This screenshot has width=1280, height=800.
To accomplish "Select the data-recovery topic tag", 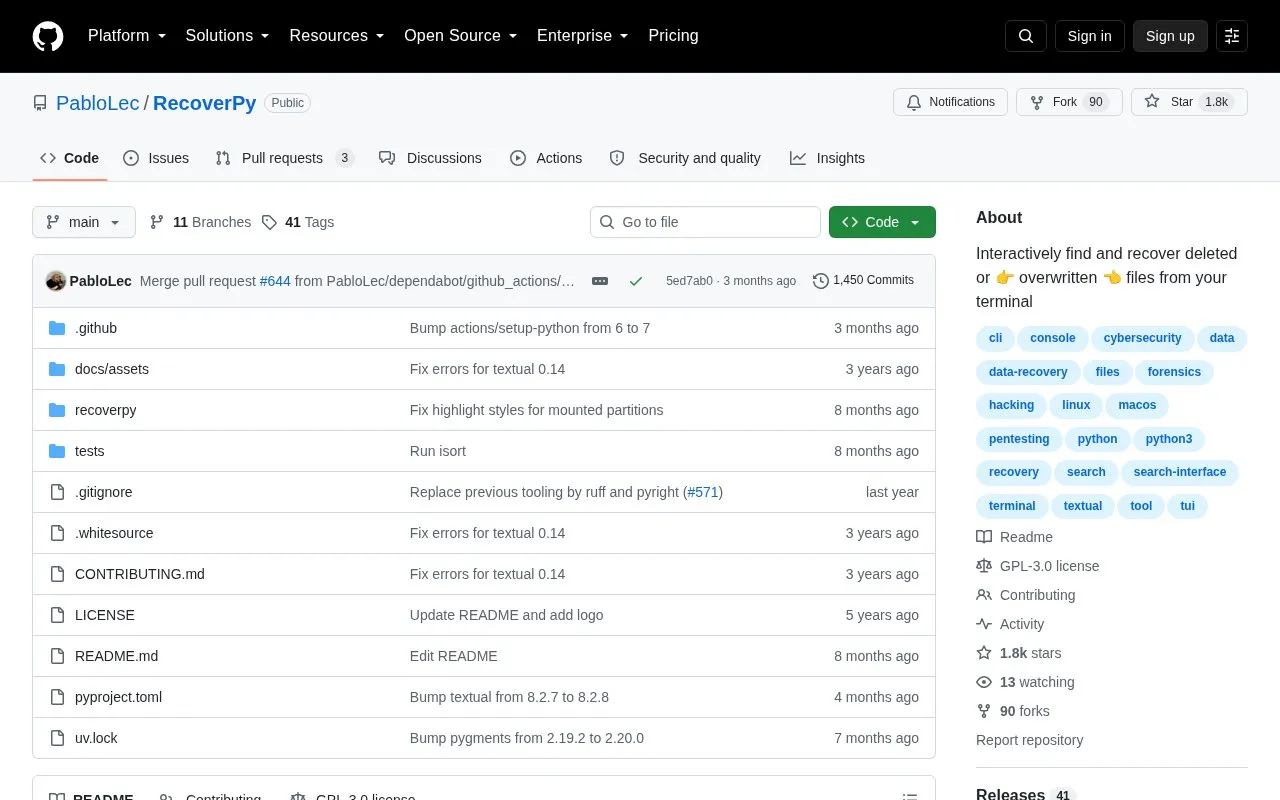I will point(1028,372).
